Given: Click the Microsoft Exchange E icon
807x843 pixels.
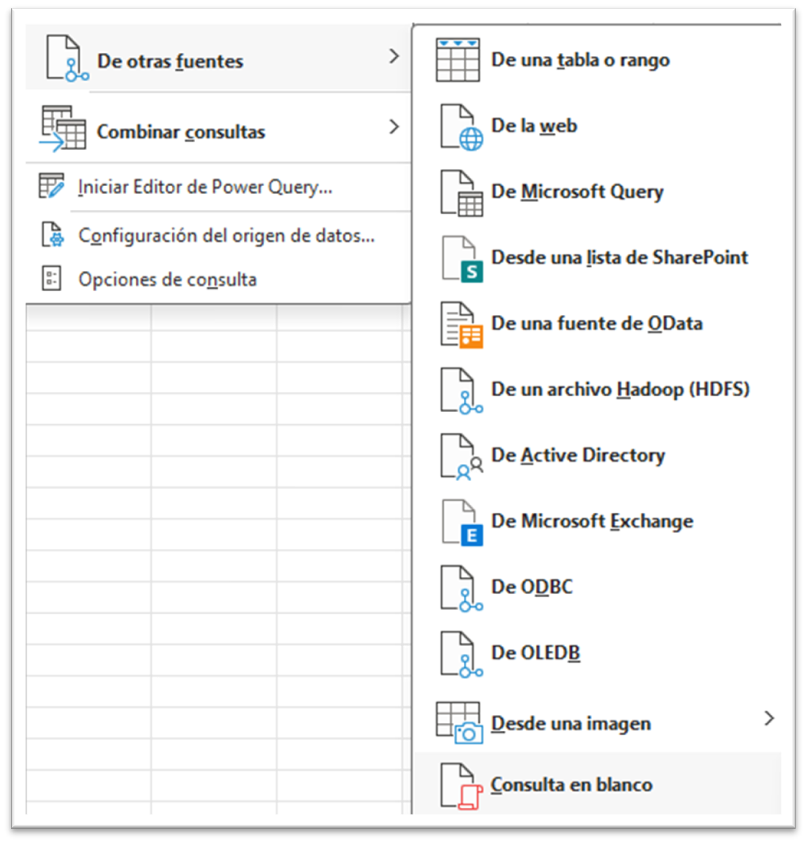Looking at the screenshot, I should pyautogui.click(x=461, y=522).
